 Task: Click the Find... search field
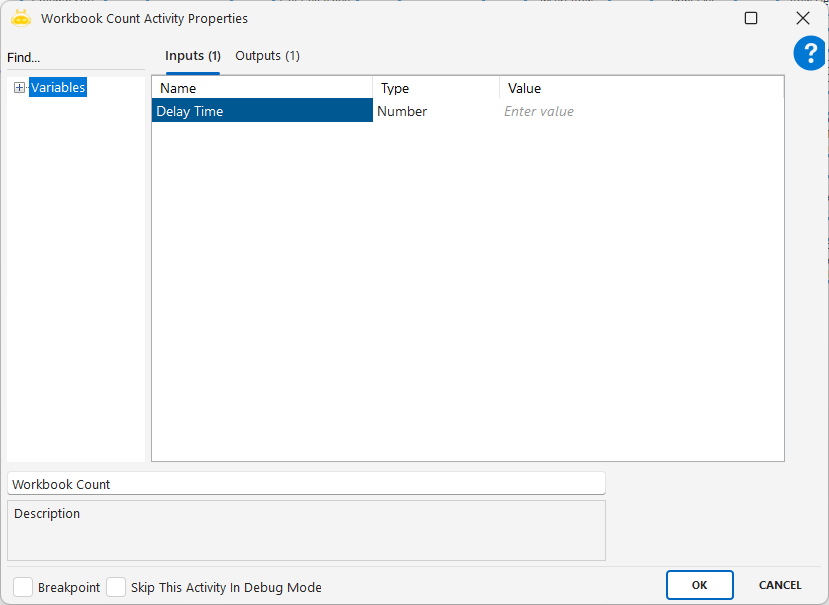pyautogui.click(x=75, y=58)
